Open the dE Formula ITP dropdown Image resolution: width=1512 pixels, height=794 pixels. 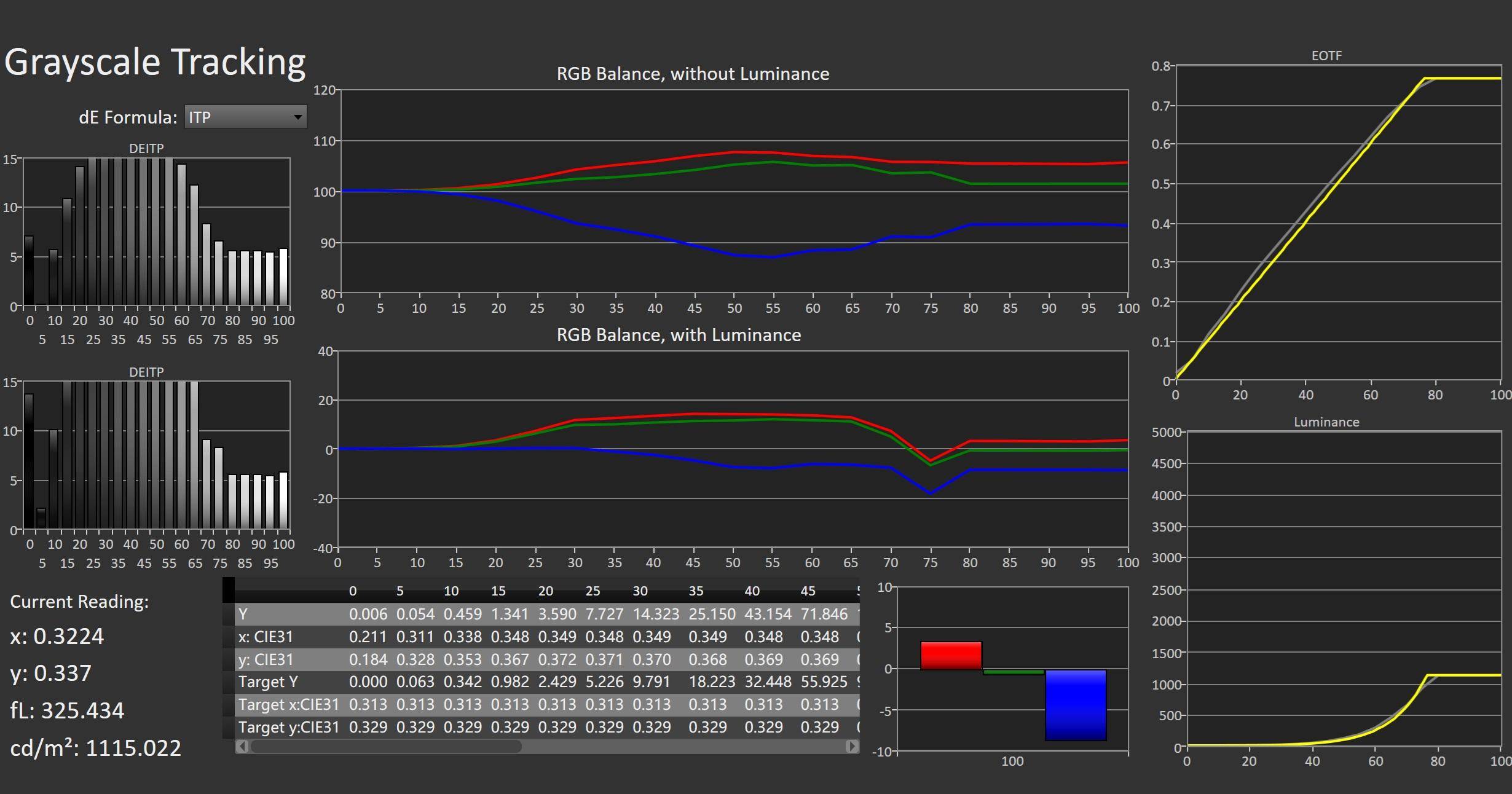pyautogui.click(x=245, y=117)
